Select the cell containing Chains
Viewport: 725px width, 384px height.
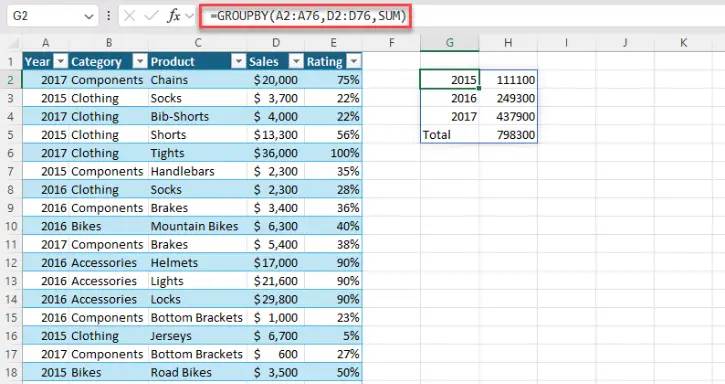[198, 80]
